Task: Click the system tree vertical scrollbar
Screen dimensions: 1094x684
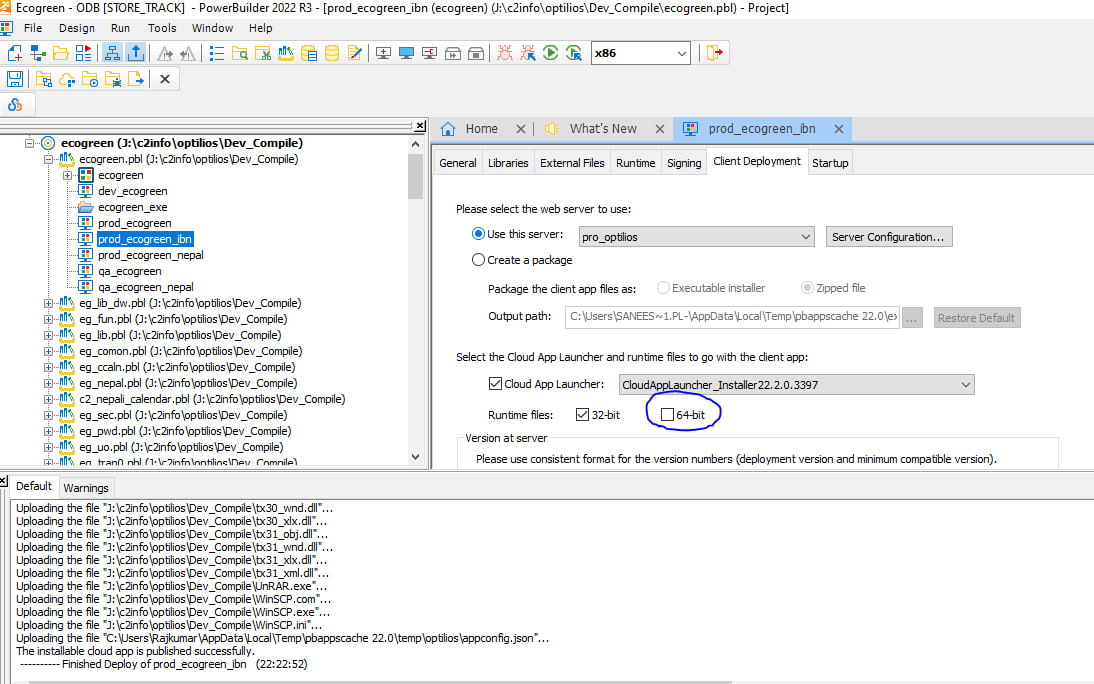Action: [415, 300]
